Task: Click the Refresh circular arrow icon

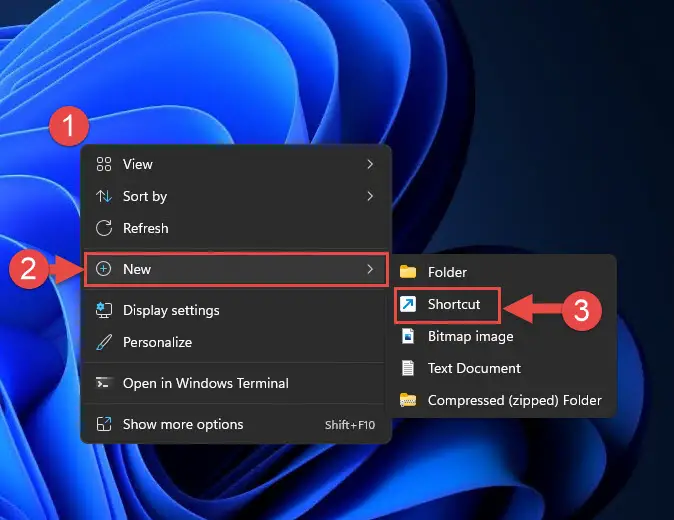Action: pyautogui.click(x=104, y=228)
